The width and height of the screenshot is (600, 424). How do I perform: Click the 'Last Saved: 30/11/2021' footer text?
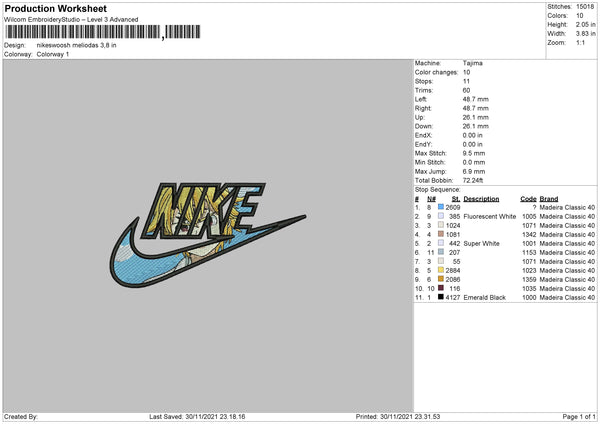[197, 416]
